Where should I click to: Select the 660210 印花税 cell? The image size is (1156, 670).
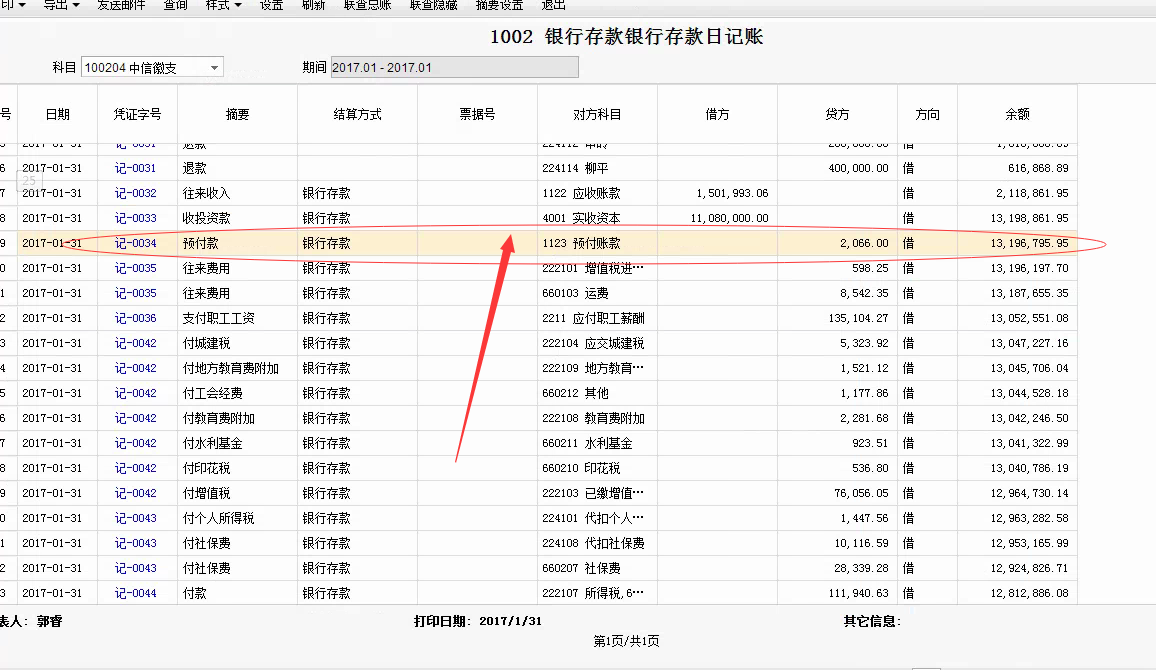pyautogui.click(x=597, y=469)
